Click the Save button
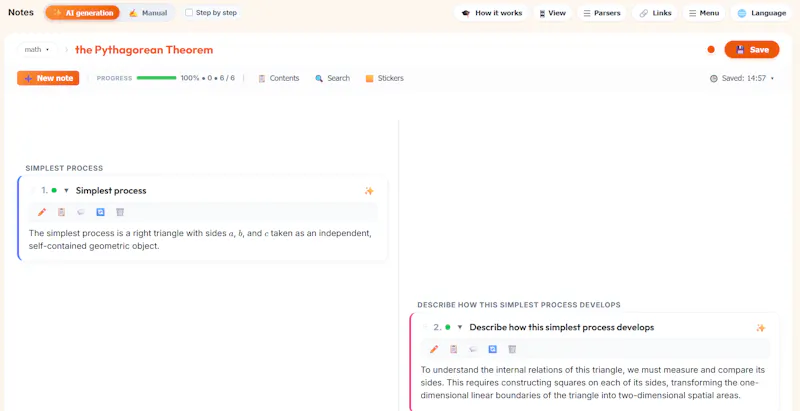Image resolution: width=800 pixels, height=411 pixels. [x=752, y=49]
